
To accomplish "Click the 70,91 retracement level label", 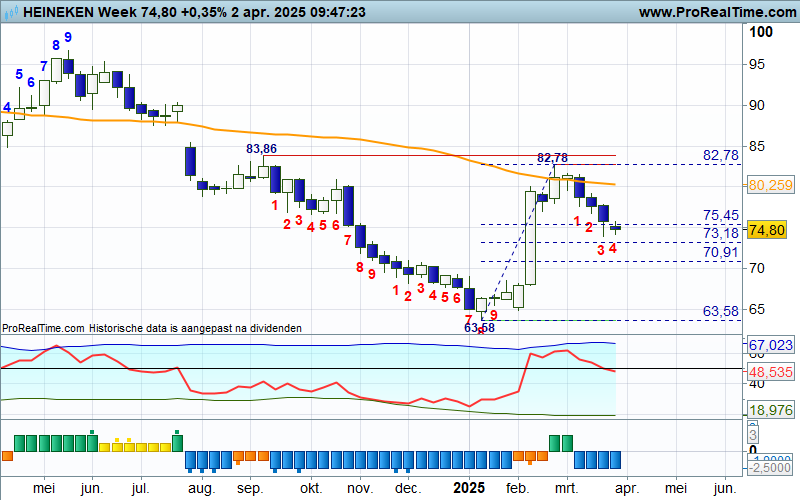I will pyautogui.click(x=720, y=252).
